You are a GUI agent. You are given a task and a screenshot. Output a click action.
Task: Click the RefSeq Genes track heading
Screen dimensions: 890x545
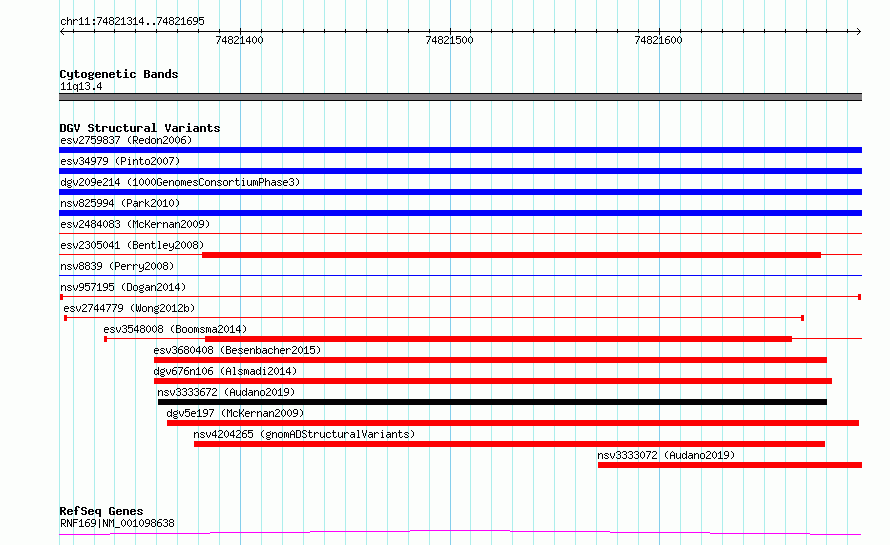pyautogui.click(x=101, y=512)
